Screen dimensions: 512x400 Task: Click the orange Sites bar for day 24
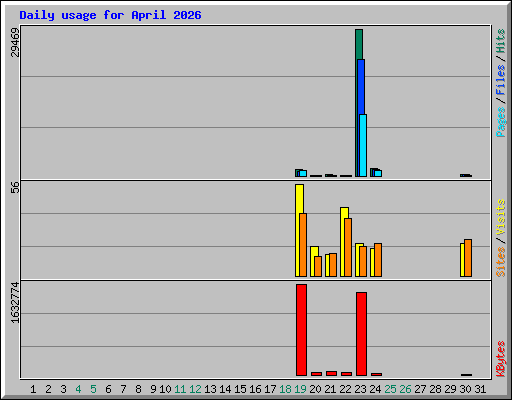(378, 260)
